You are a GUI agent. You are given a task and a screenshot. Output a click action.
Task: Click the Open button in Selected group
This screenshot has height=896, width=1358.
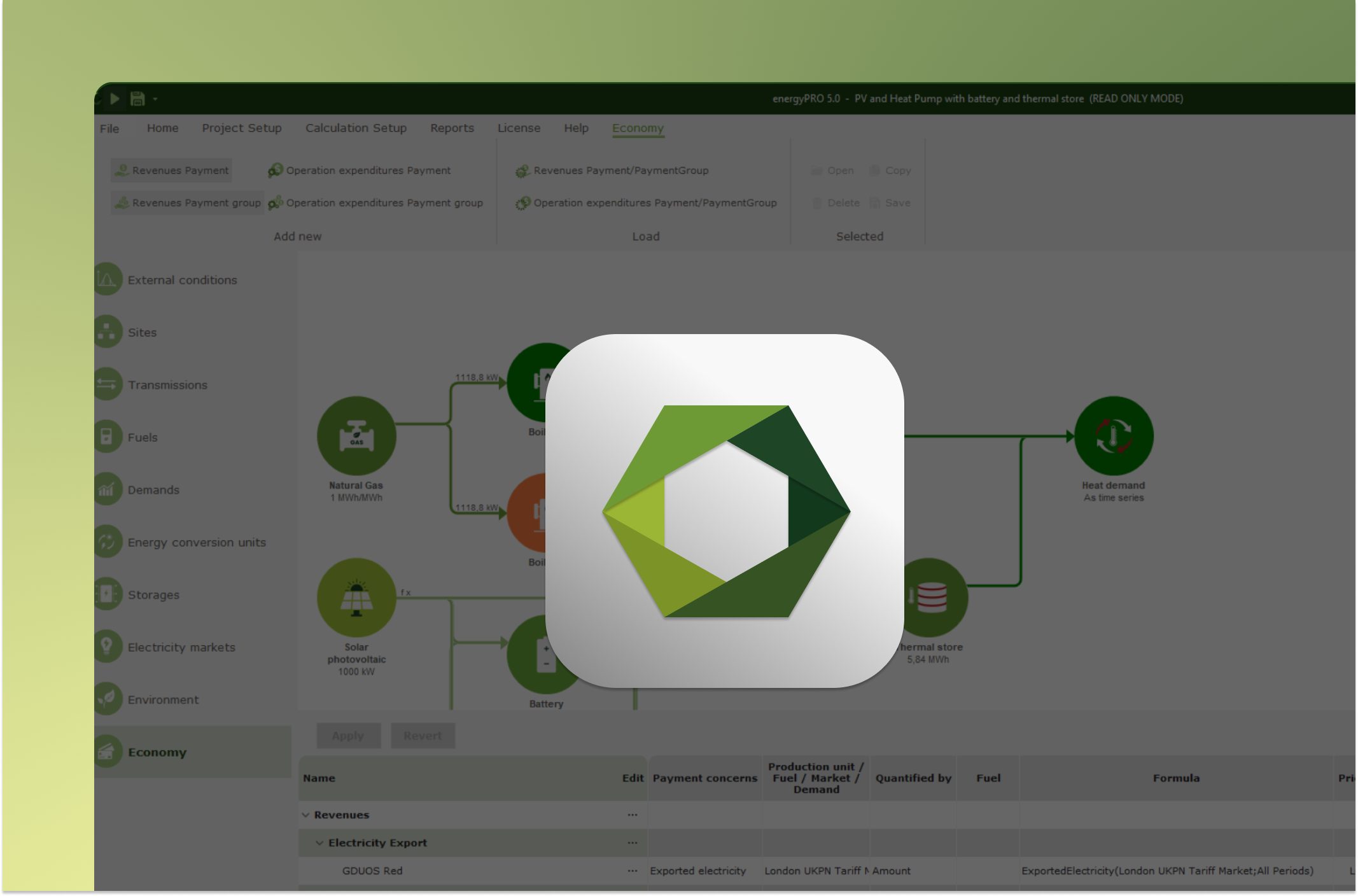click(832, 171)
